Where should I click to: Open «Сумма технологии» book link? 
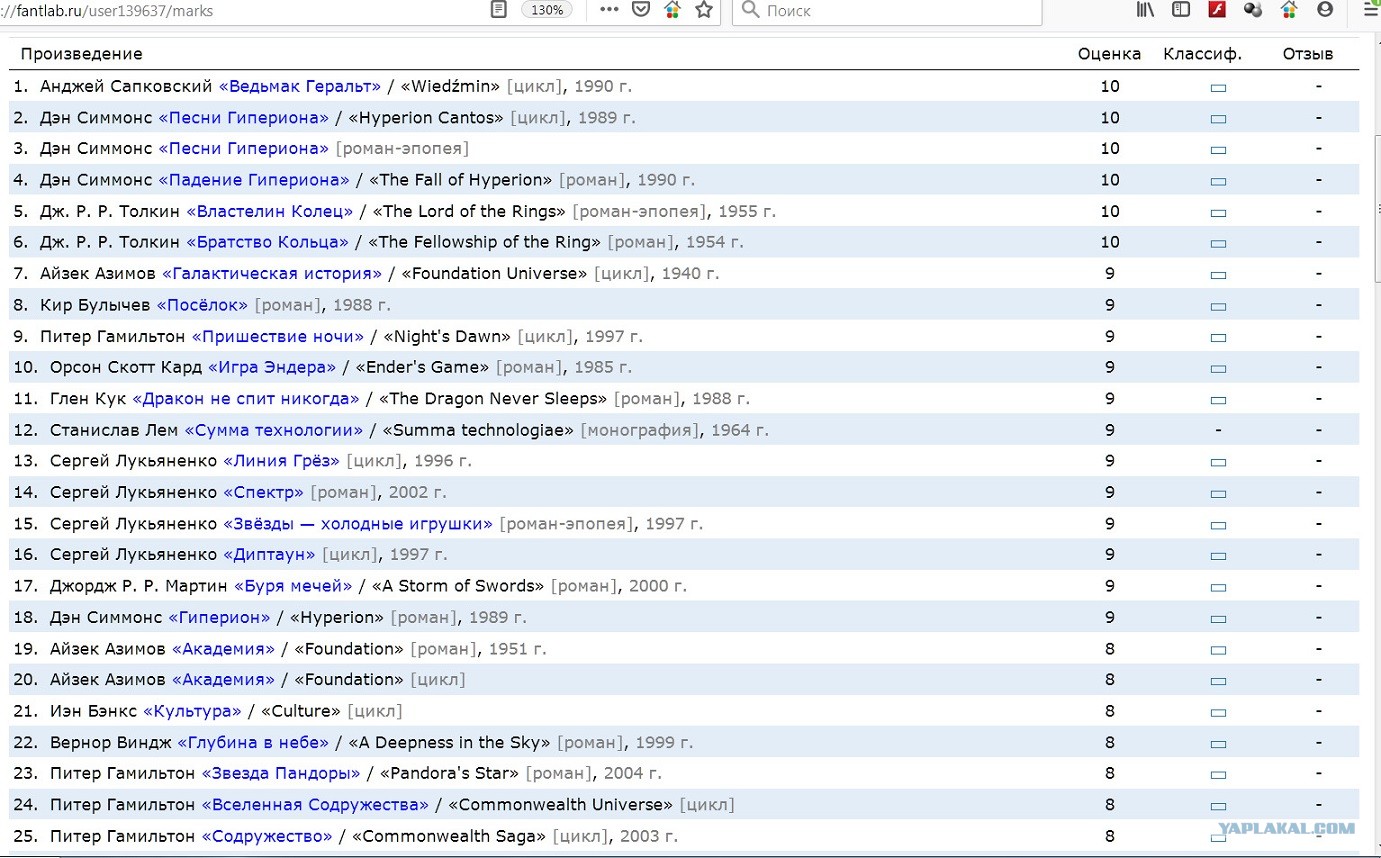click(274, 430)
